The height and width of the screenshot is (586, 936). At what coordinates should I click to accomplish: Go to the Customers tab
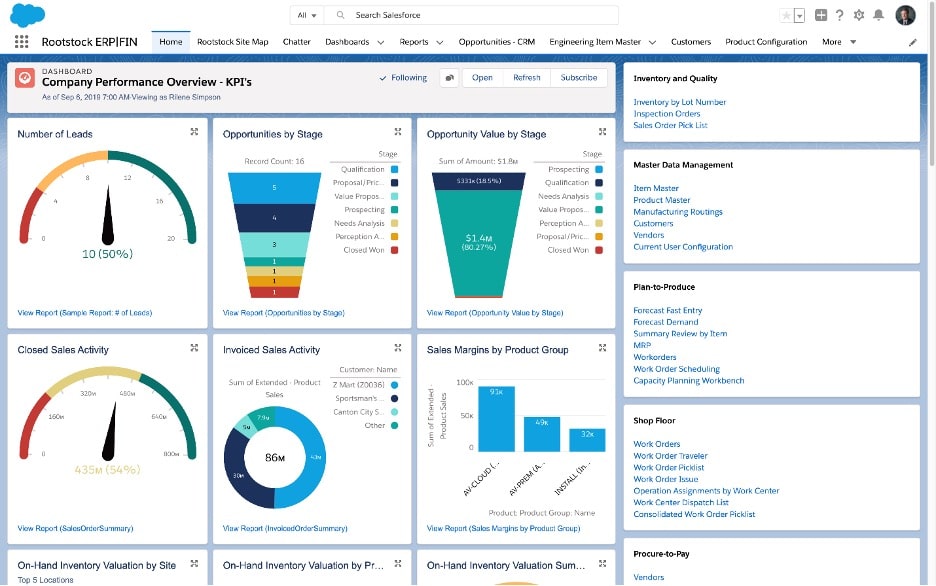pyautogui.click(x=691, y=42)
